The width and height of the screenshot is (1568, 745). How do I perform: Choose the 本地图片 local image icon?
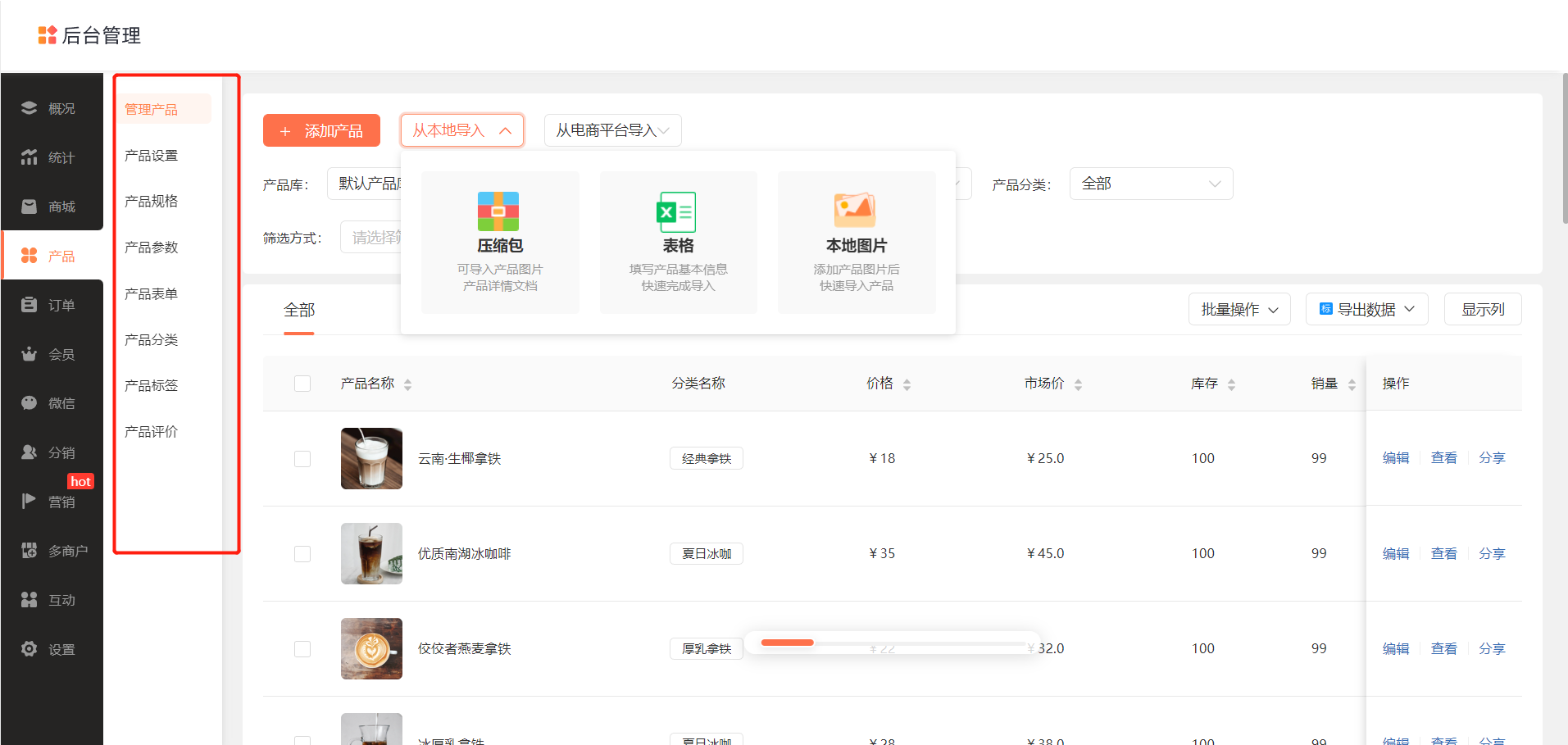pyautogui.click(x=855, y=210)
